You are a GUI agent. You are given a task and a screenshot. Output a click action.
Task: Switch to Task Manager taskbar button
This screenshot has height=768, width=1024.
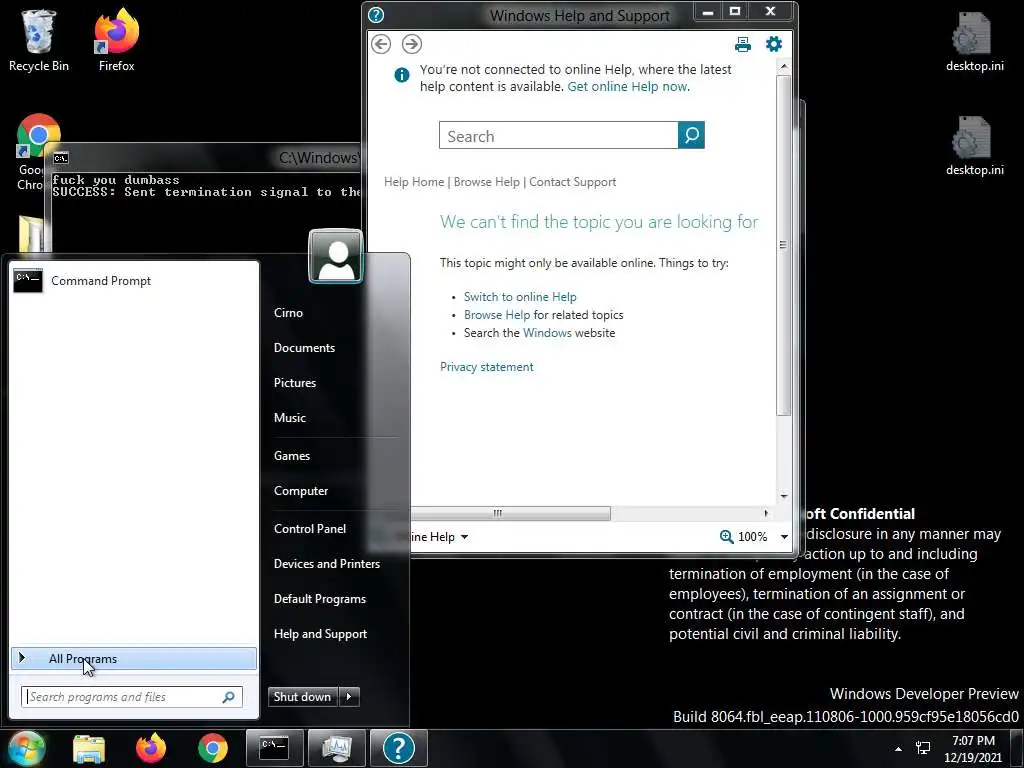[336, 748]
